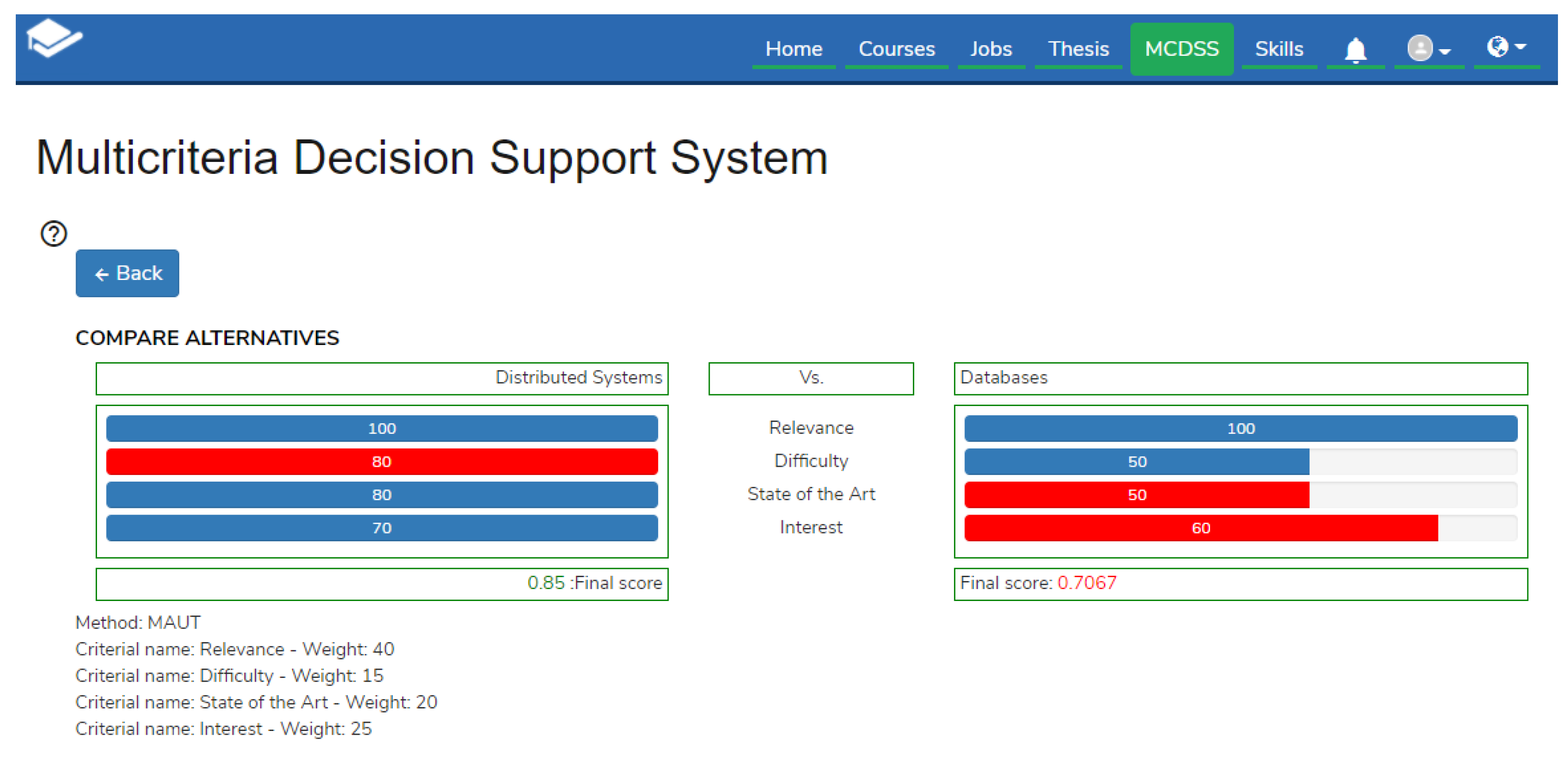This screenshot has width=1568, height=763.
Task: Expand the user profile dropdown arrow
Action: coord(1446,51)
